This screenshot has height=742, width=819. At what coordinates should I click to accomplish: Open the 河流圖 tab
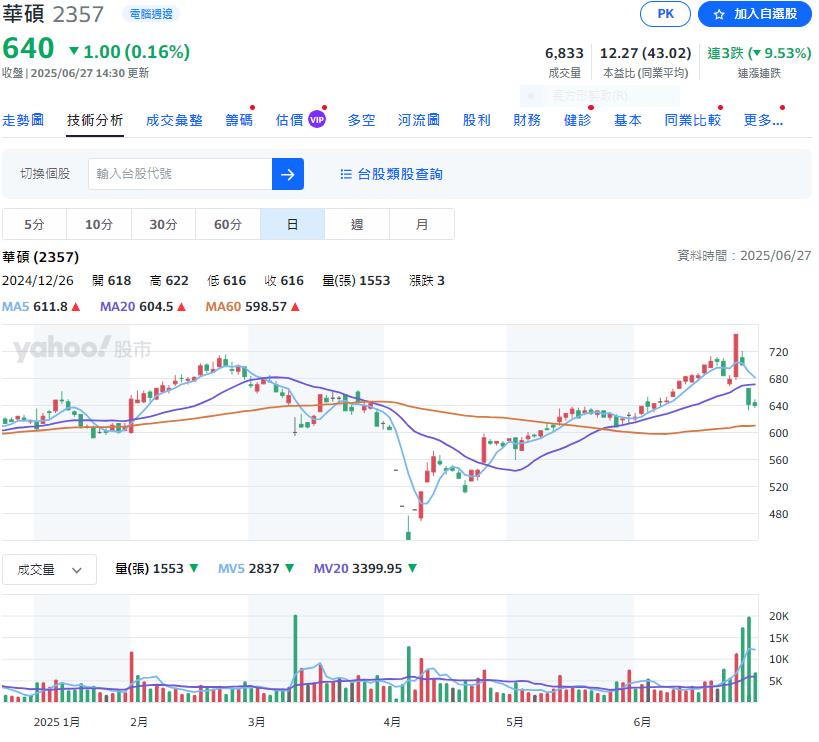click(x=418, y=120)
